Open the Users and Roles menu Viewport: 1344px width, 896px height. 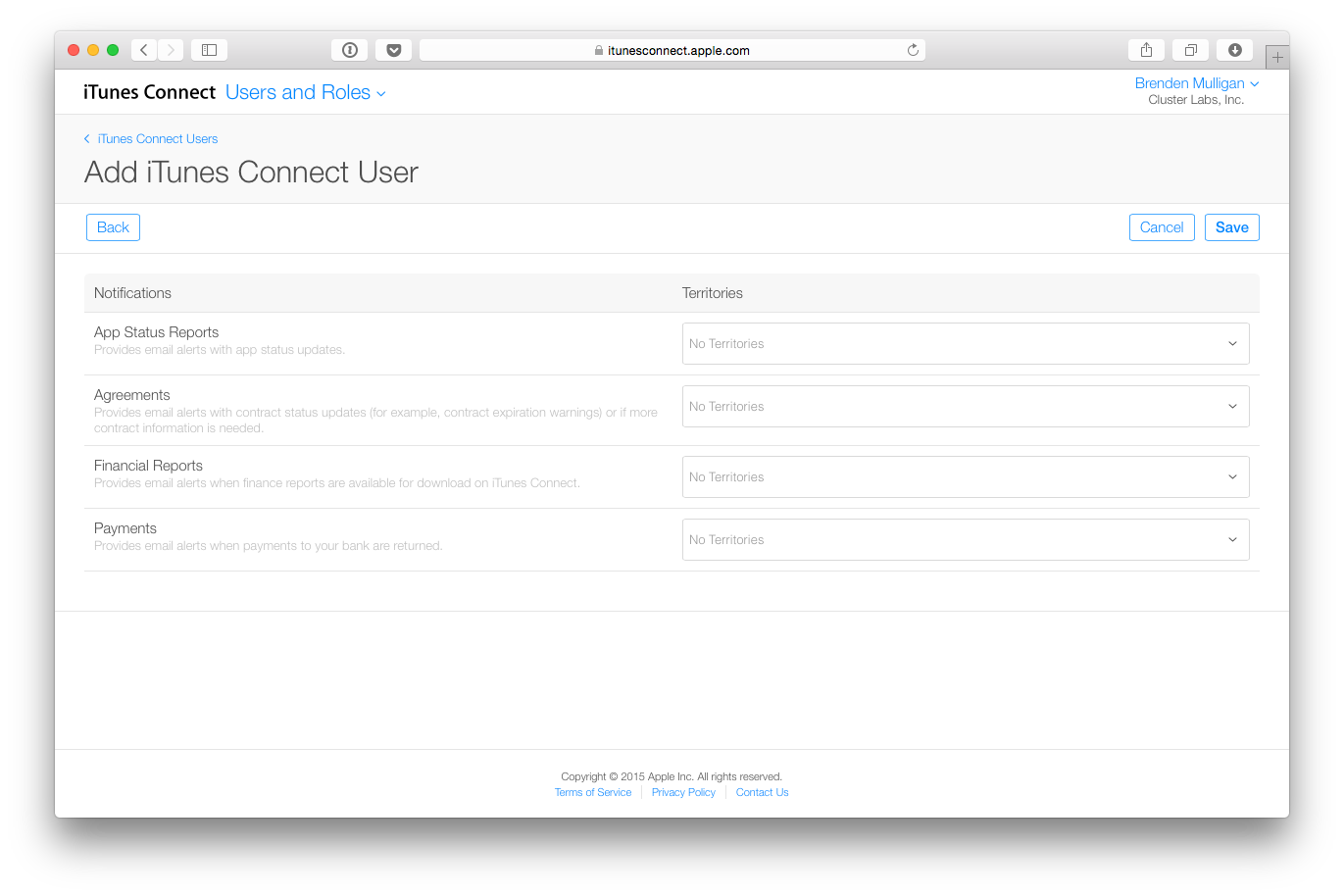(x=306, y=92)
